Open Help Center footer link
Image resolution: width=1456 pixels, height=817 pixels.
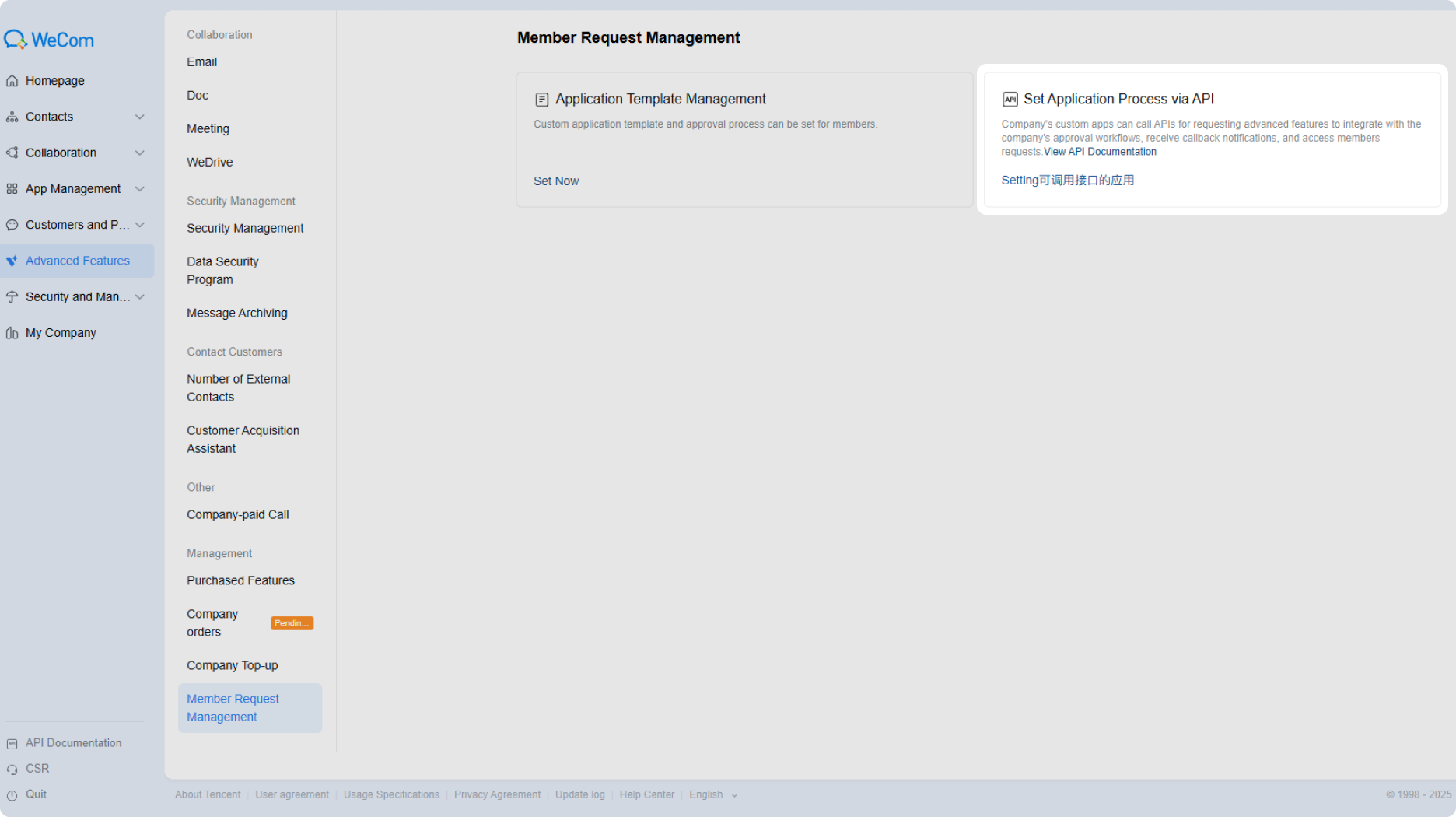pos(647,794)
